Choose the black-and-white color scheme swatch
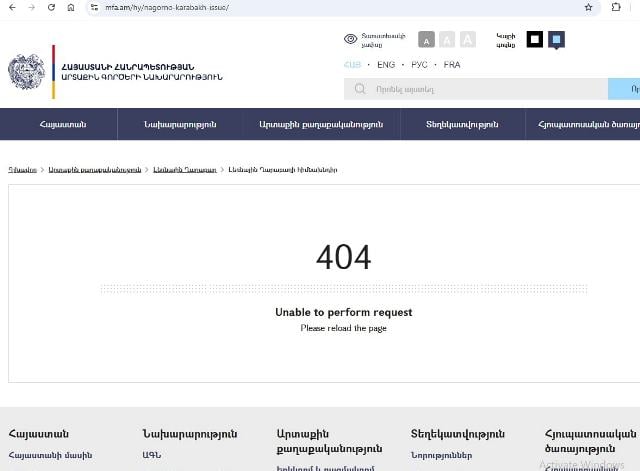This screenshot has height=471, width=640. pos(535,40)
